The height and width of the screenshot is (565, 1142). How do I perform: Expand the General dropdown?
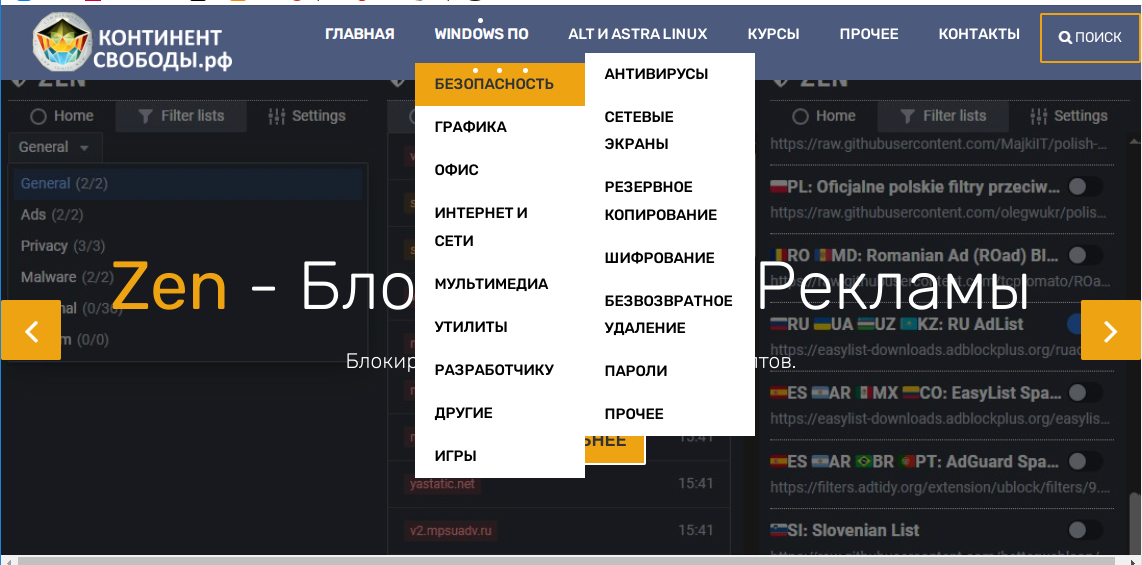coord(55,147)
